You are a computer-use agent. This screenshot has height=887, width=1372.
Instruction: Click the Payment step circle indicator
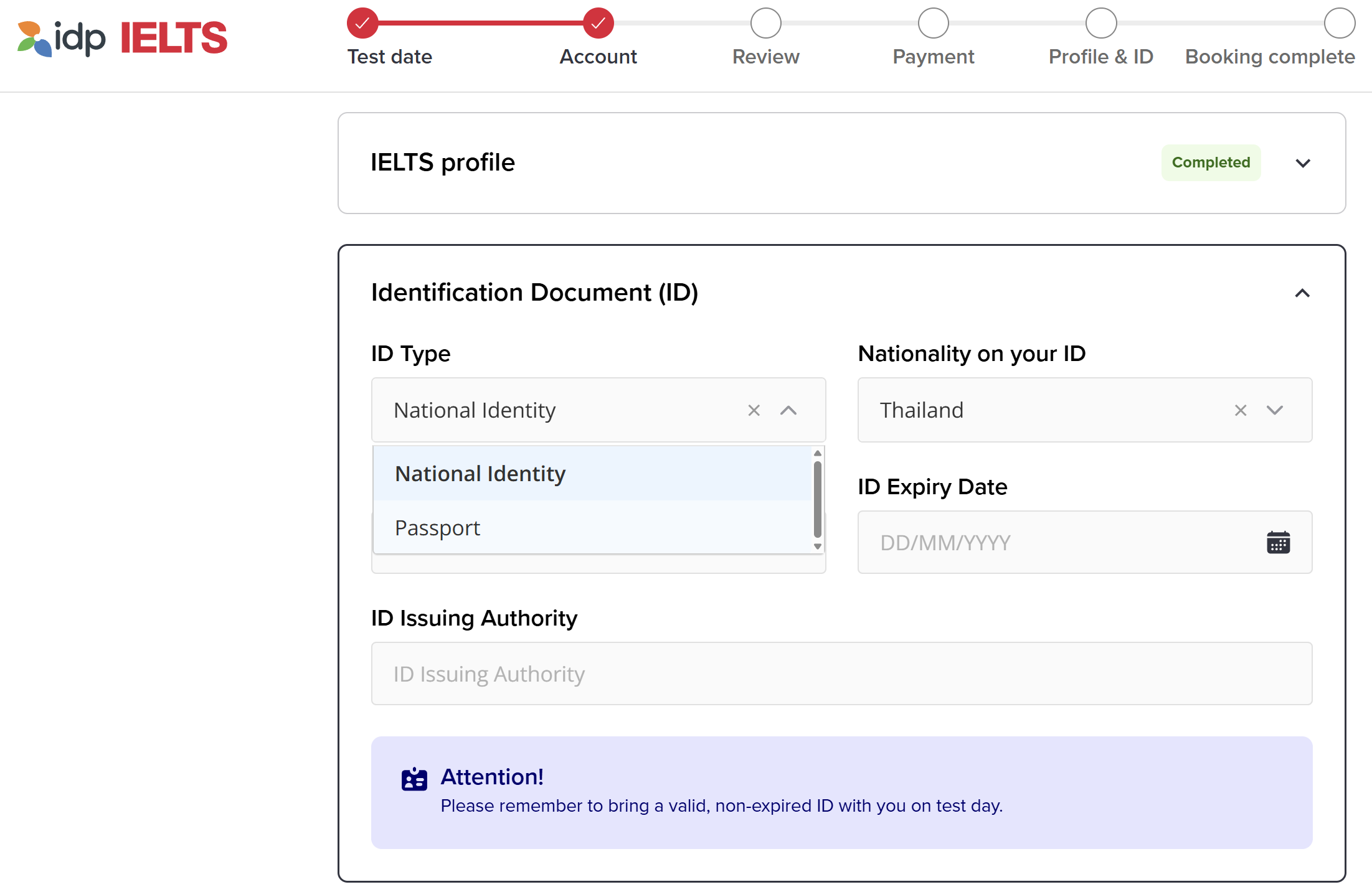click(932, 22)
